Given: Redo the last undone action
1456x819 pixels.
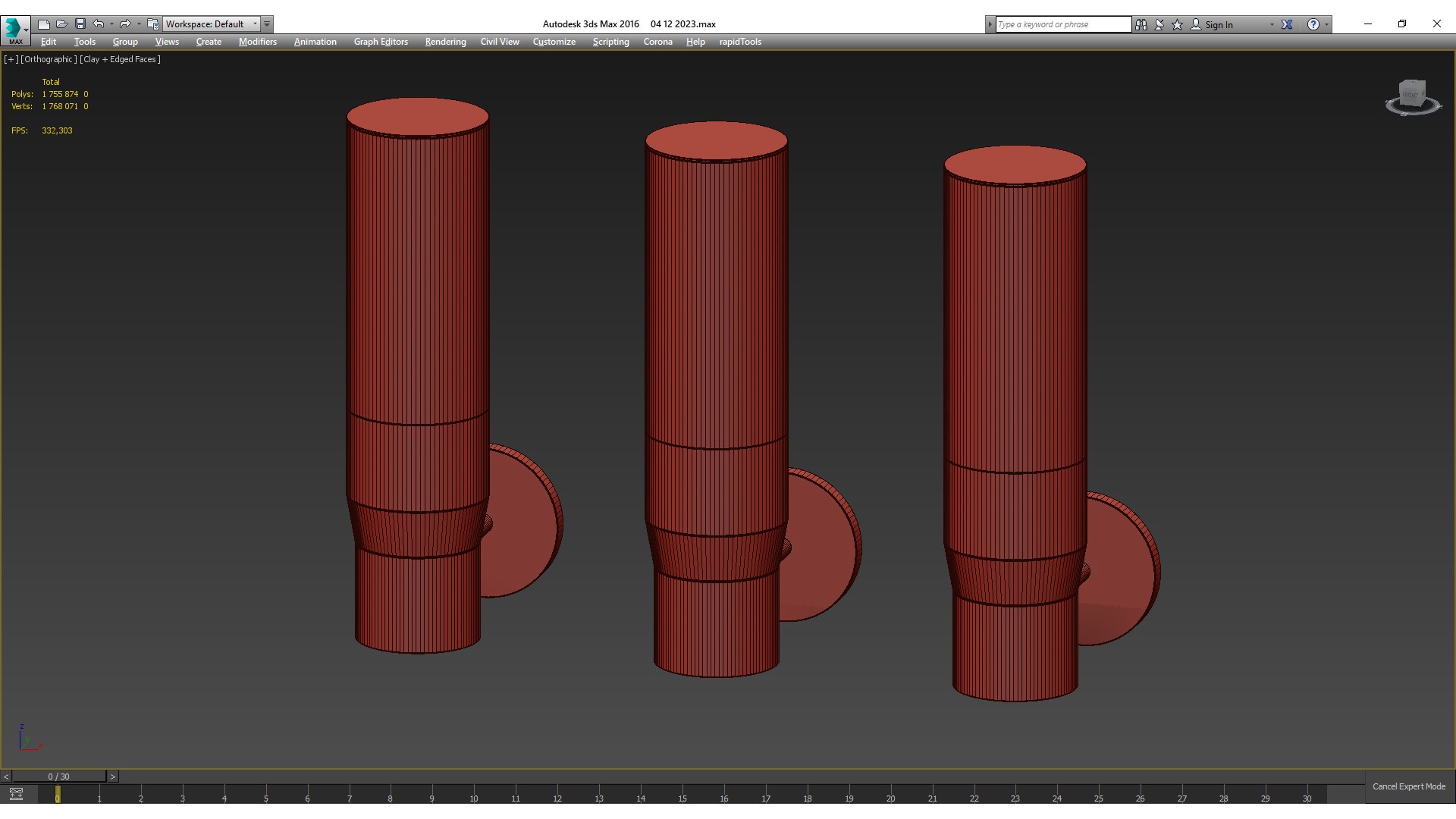Looking at the screenshot, I should click(x=125, y=24).
